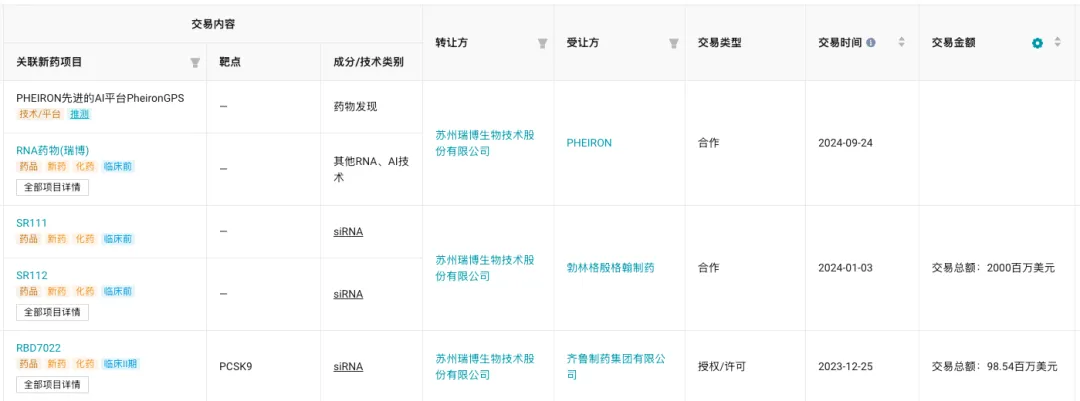
Task: Click the 转让方 column filter icon
Action: pyautogui.click(x=542, y=43)
